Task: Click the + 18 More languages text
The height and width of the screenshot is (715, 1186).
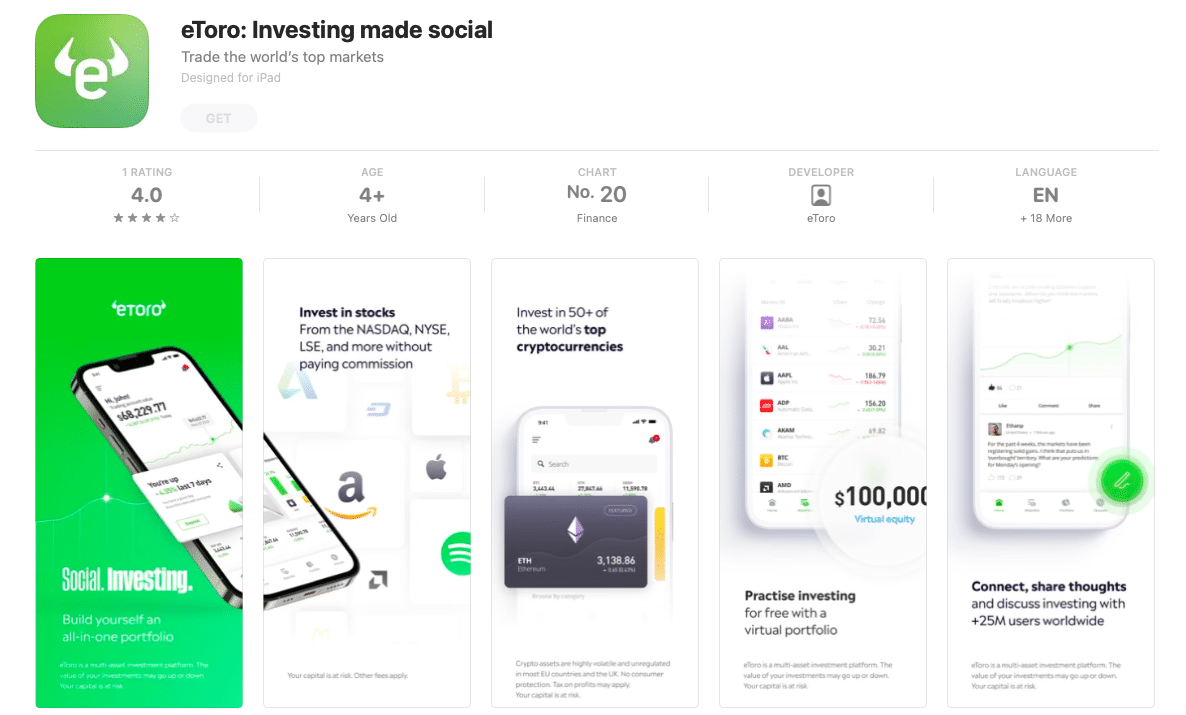Action: pos(1045,218)
